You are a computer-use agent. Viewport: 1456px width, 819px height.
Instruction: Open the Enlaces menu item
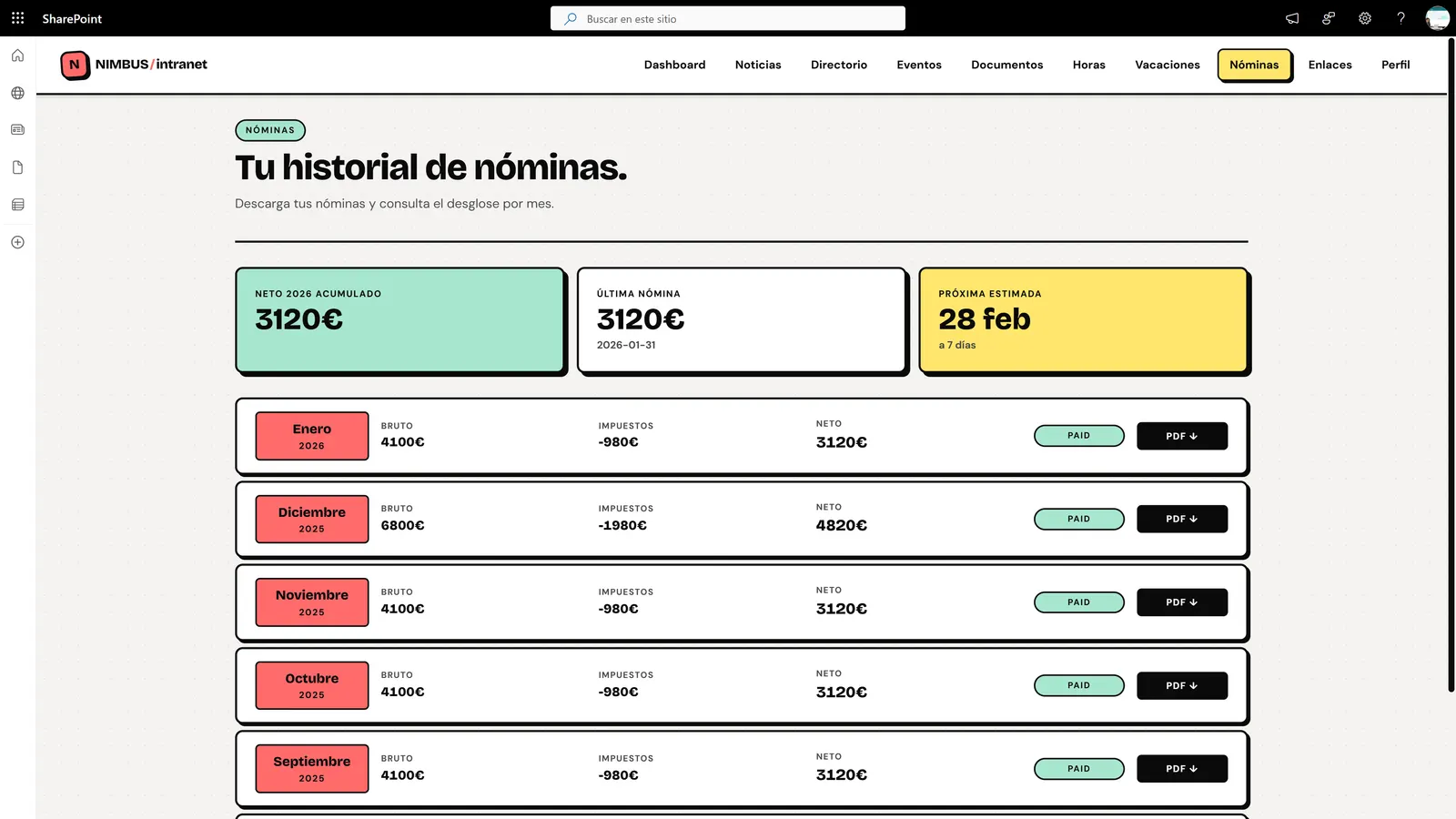[x=1330, y=65]
